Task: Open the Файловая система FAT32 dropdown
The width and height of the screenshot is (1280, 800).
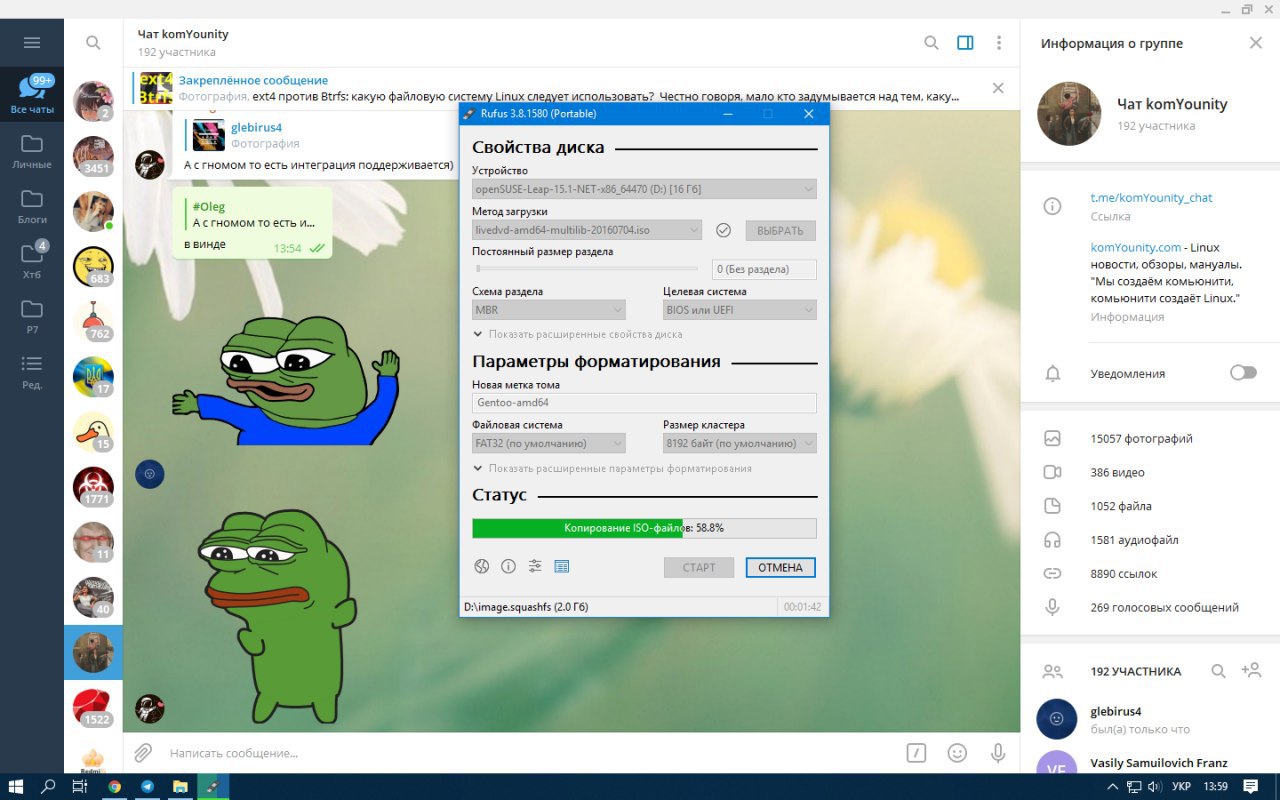Action: [549, 443]
